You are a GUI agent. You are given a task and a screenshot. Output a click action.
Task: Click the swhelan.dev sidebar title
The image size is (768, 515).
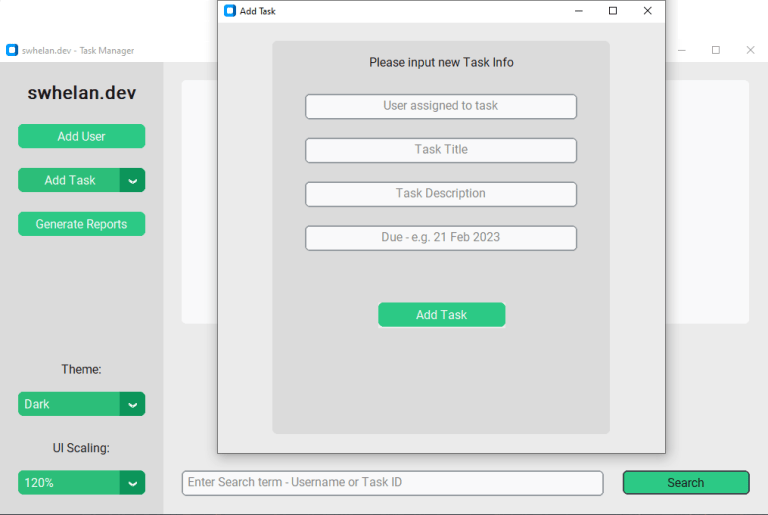(82, 93)
